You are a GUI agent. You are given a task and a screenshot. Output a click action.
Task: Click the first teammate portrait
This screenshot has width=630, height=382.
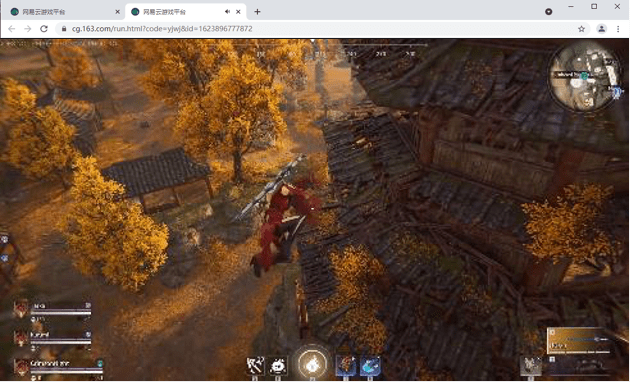[x=21, y=310]
